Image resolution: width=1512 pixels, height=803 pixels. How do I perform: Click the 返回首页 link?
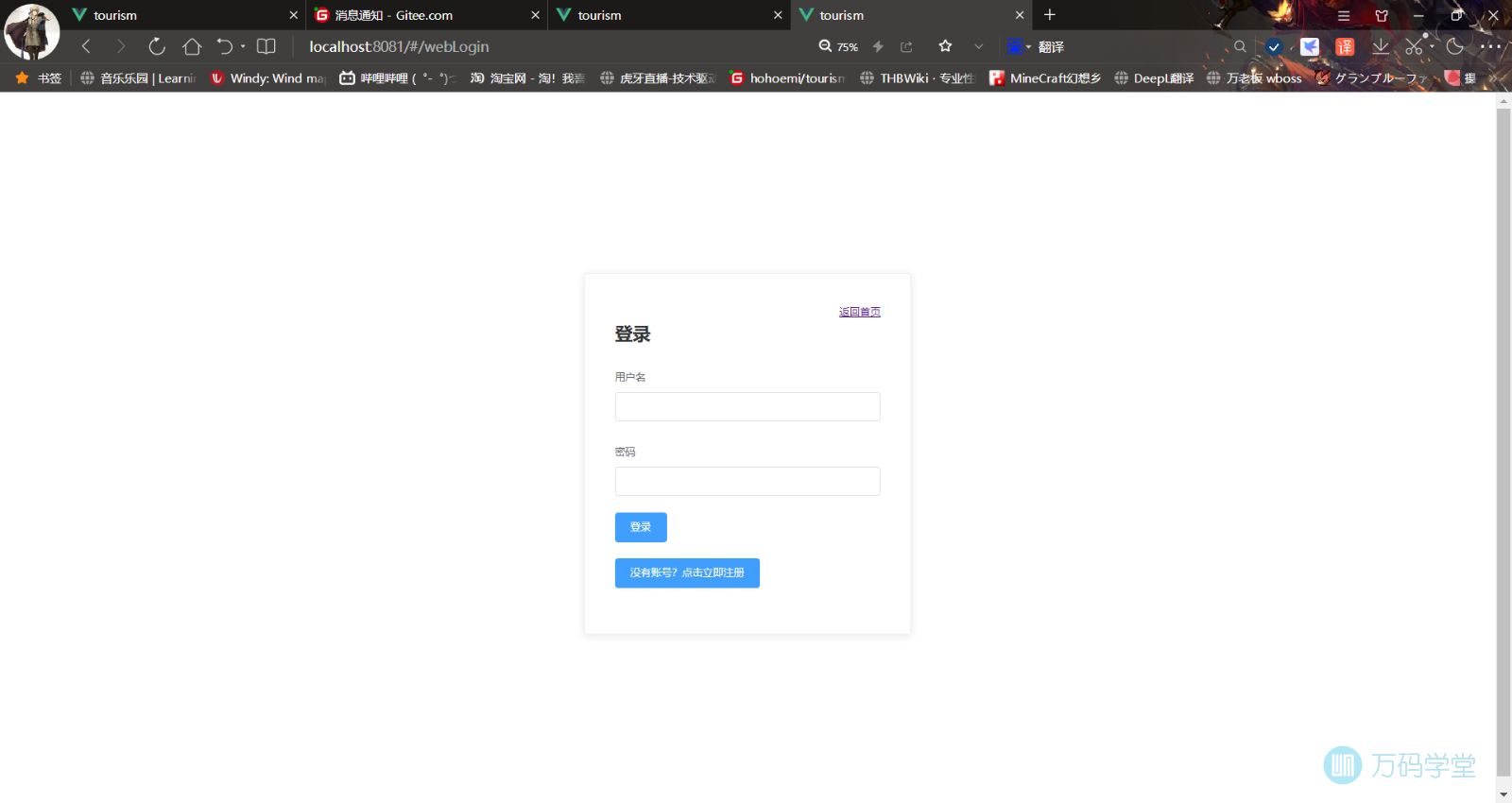(859, 312)
